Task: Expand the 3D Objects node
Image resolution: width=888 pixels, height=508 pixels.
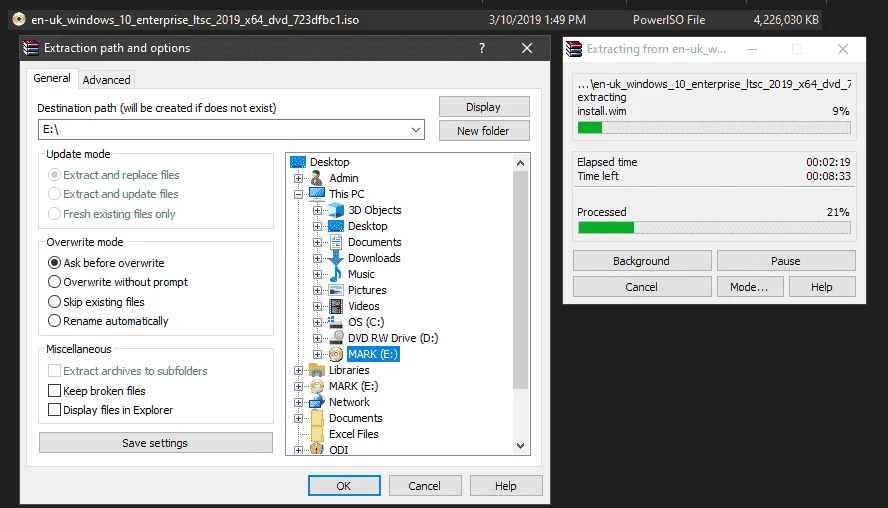Action: coord(318,210)
